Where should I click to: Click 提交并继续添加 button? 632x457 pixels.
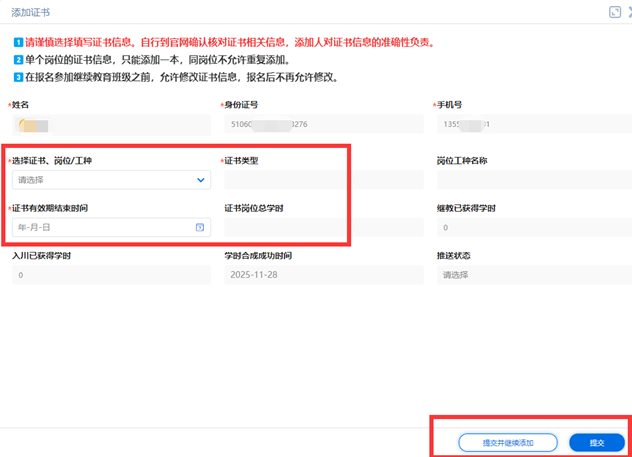click(507, 442)
